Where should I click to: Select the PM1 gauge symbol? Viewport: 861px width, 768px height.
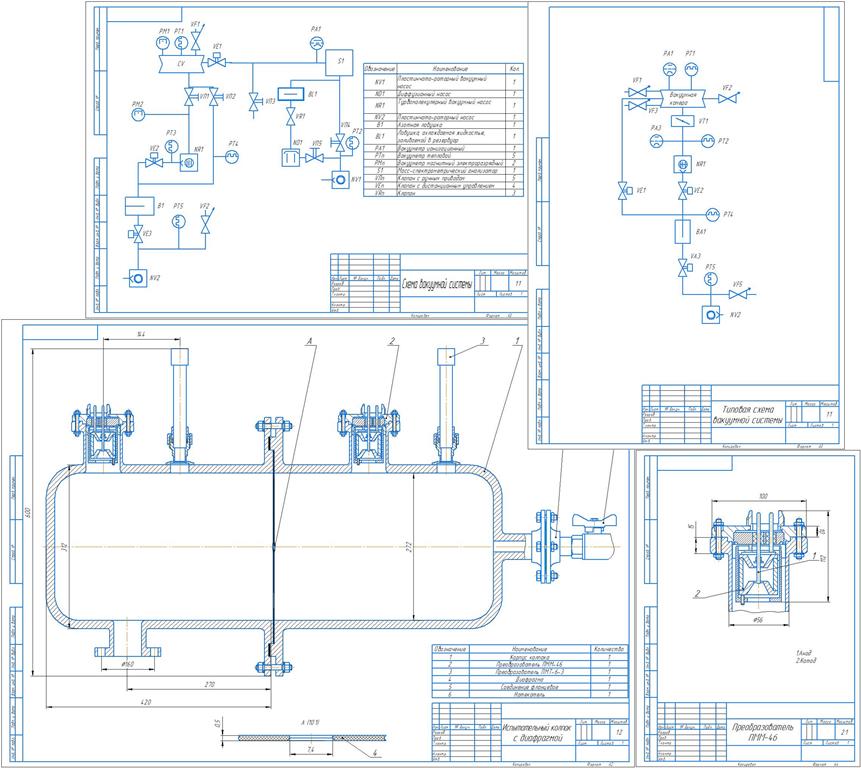(x=163, y=43)
